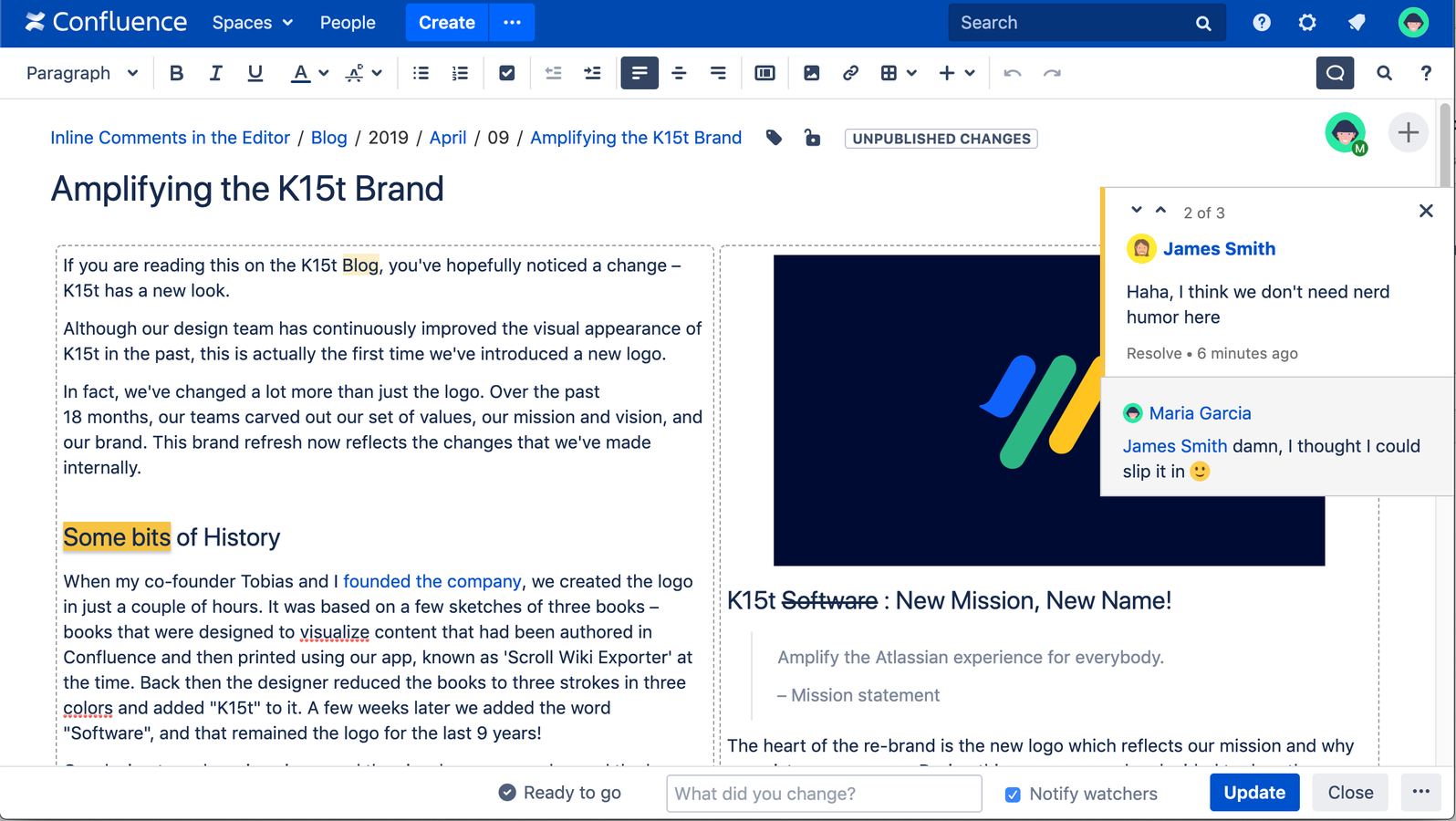Click Maria's editing avatar in editor
Screen dimensions: 1456x821
tap(1346, 133)
